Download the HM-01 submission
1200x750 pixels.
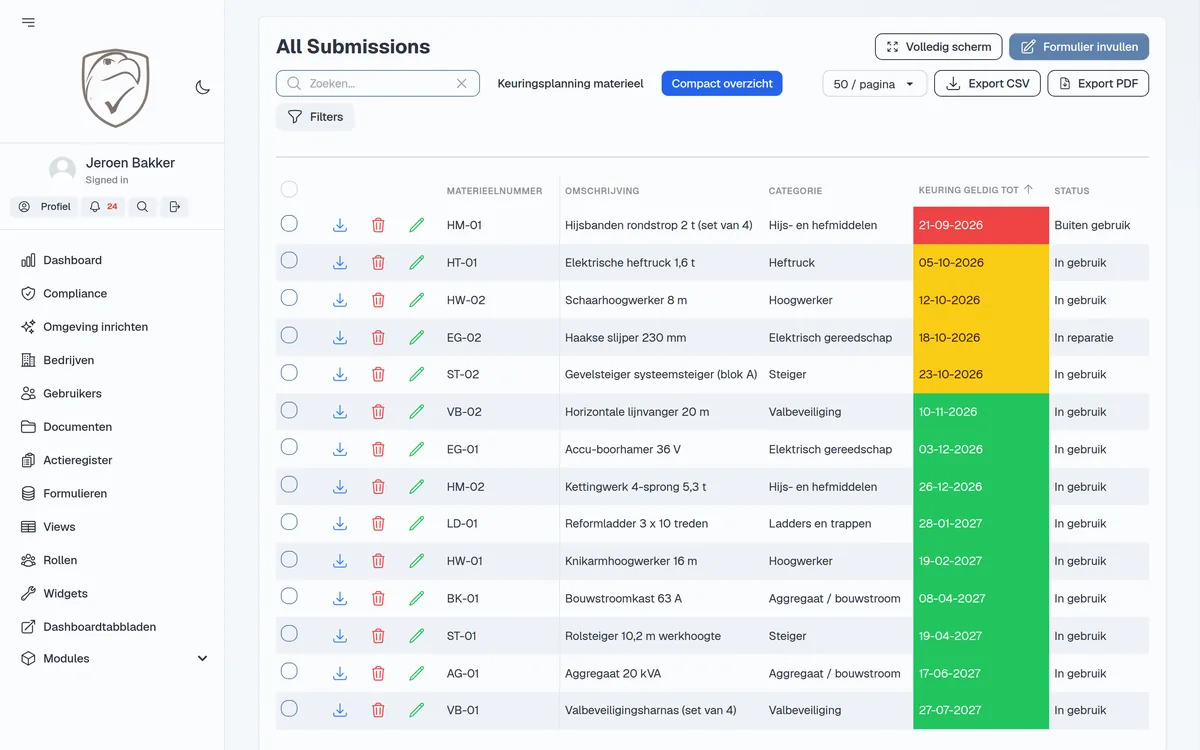(x=340, y=225)
